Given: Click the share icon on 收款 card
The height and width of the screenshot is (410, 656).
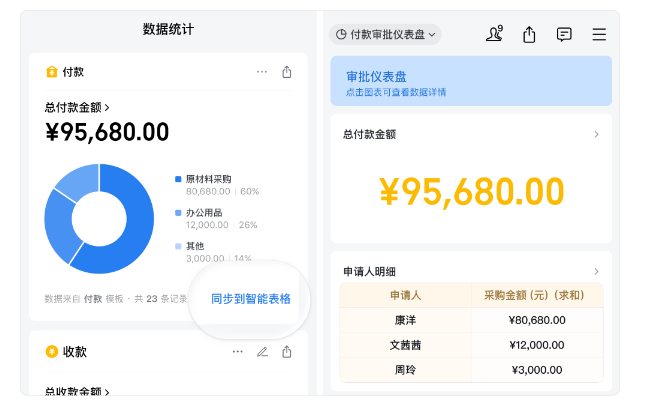Looking at the screenshot, I should pos(287,352).
